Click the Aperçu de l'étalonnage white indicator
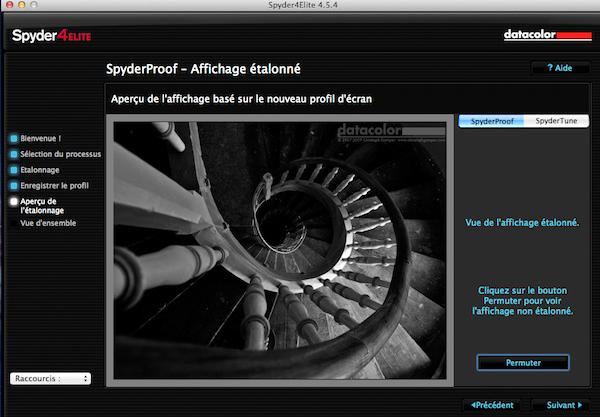This screenshot has height=417, width=600. click(14, 201)
